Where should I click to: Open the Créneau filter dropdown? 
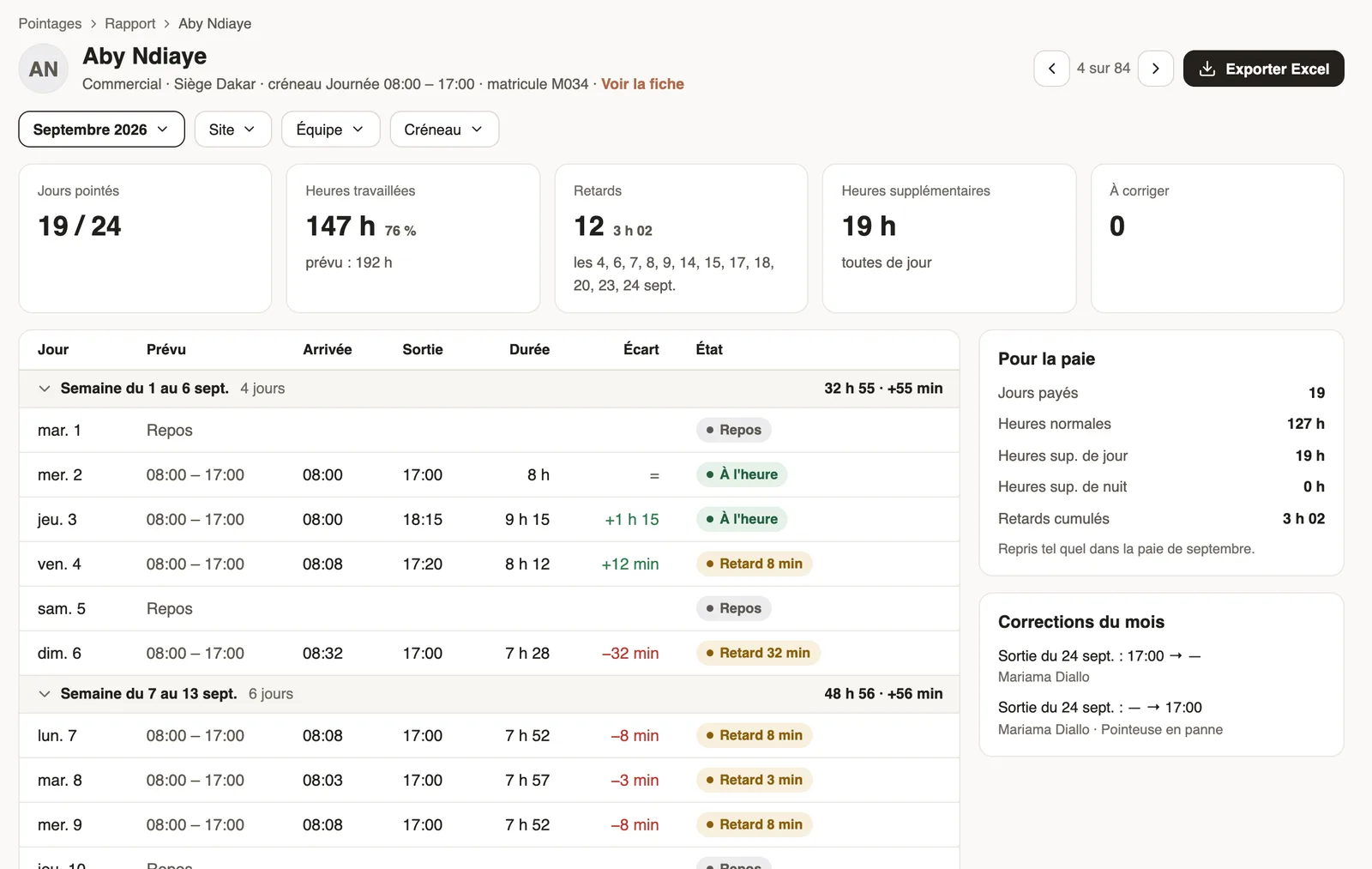point(444,130)
